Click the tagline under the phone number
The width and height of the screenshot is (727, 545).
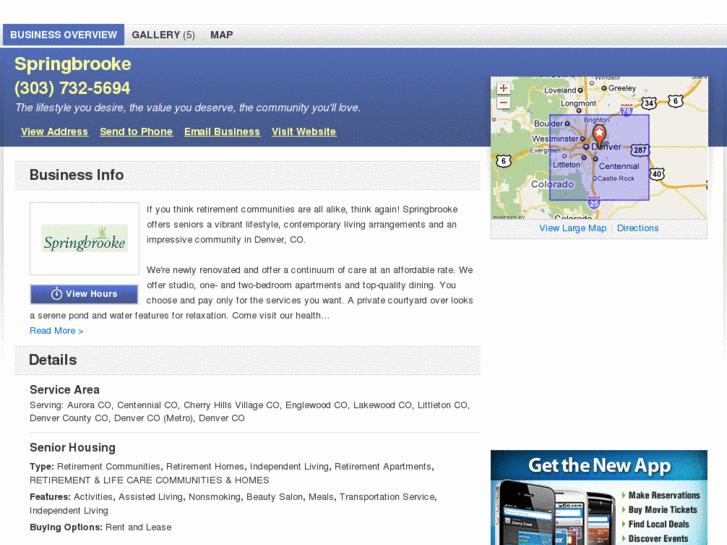[x=188, y=108]
